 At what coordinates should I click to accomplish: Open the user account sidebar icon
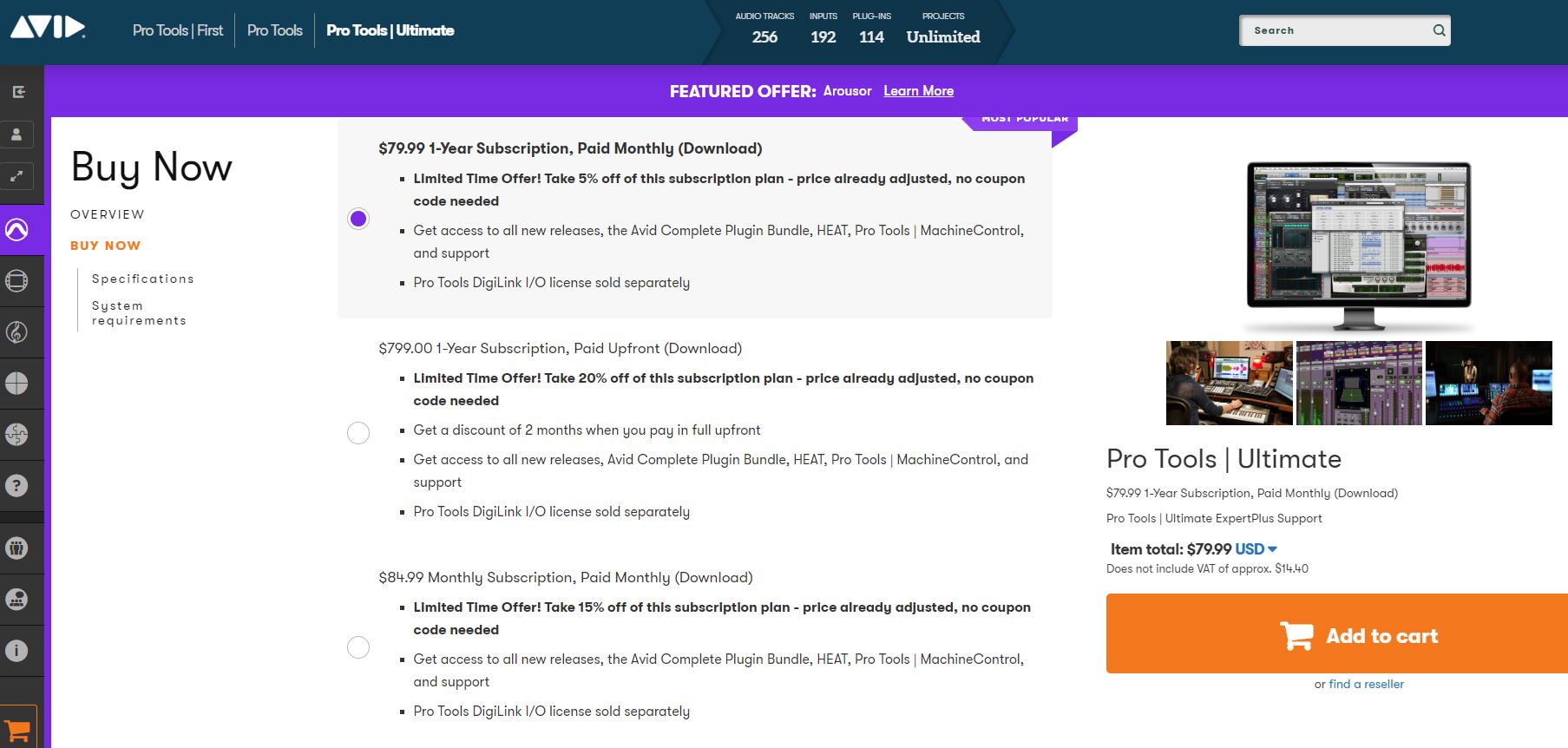(x=17, y=135)
